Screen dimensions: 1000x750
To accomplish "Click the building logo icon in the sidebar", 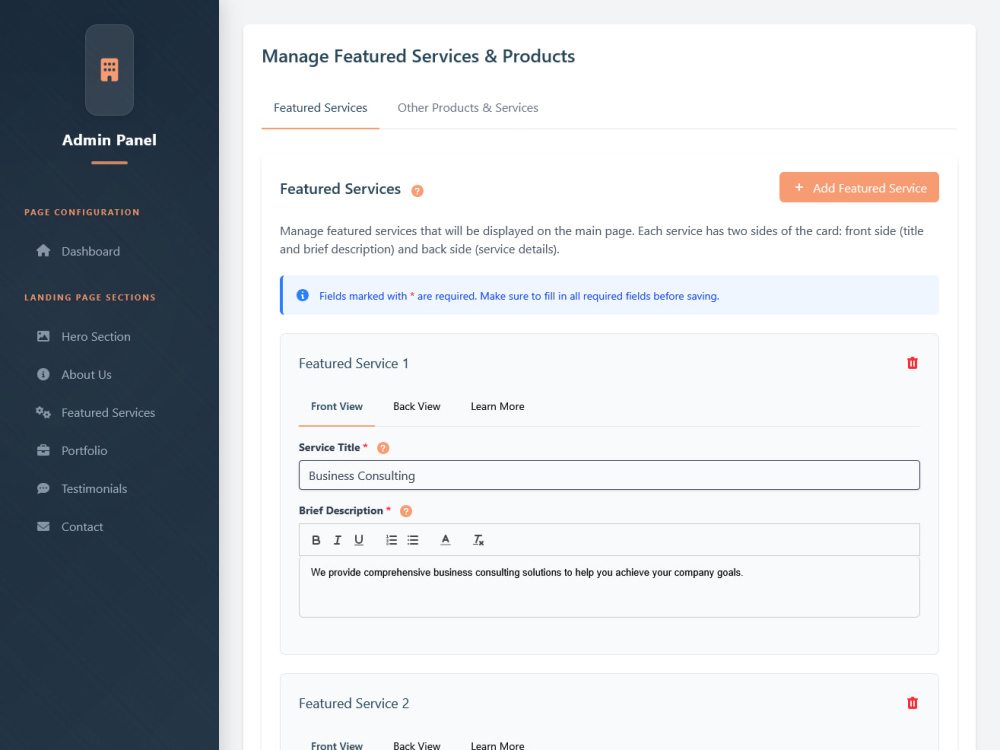I will [109, 70].
